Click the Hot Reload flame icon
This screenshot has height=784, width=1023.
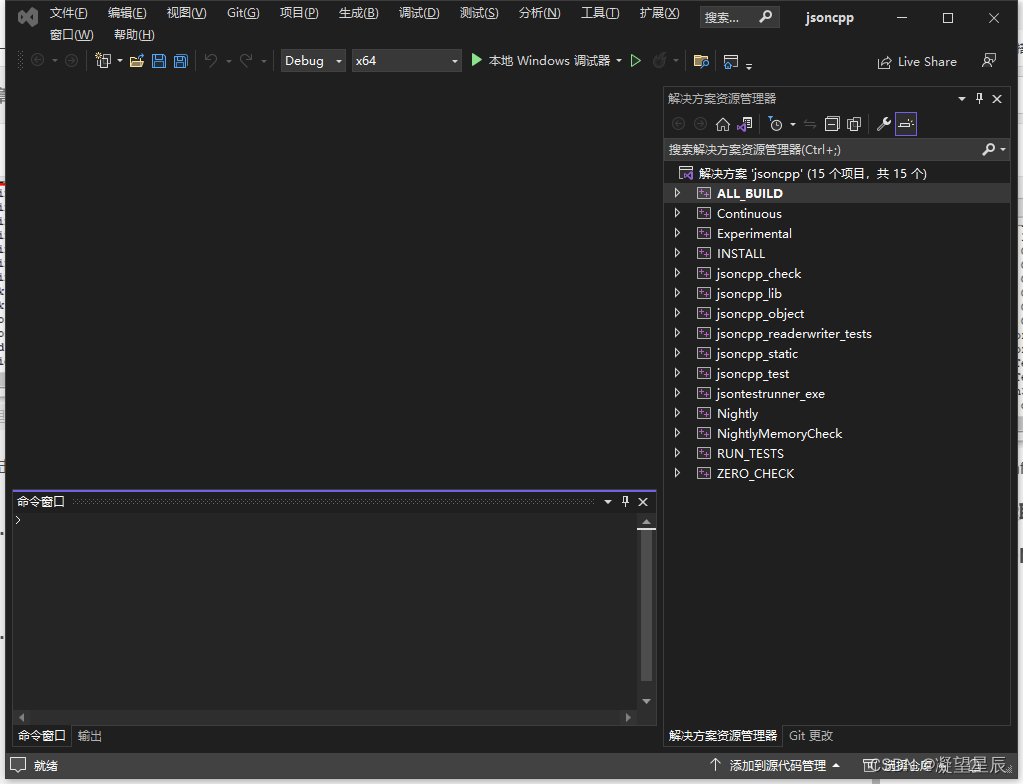660,61
